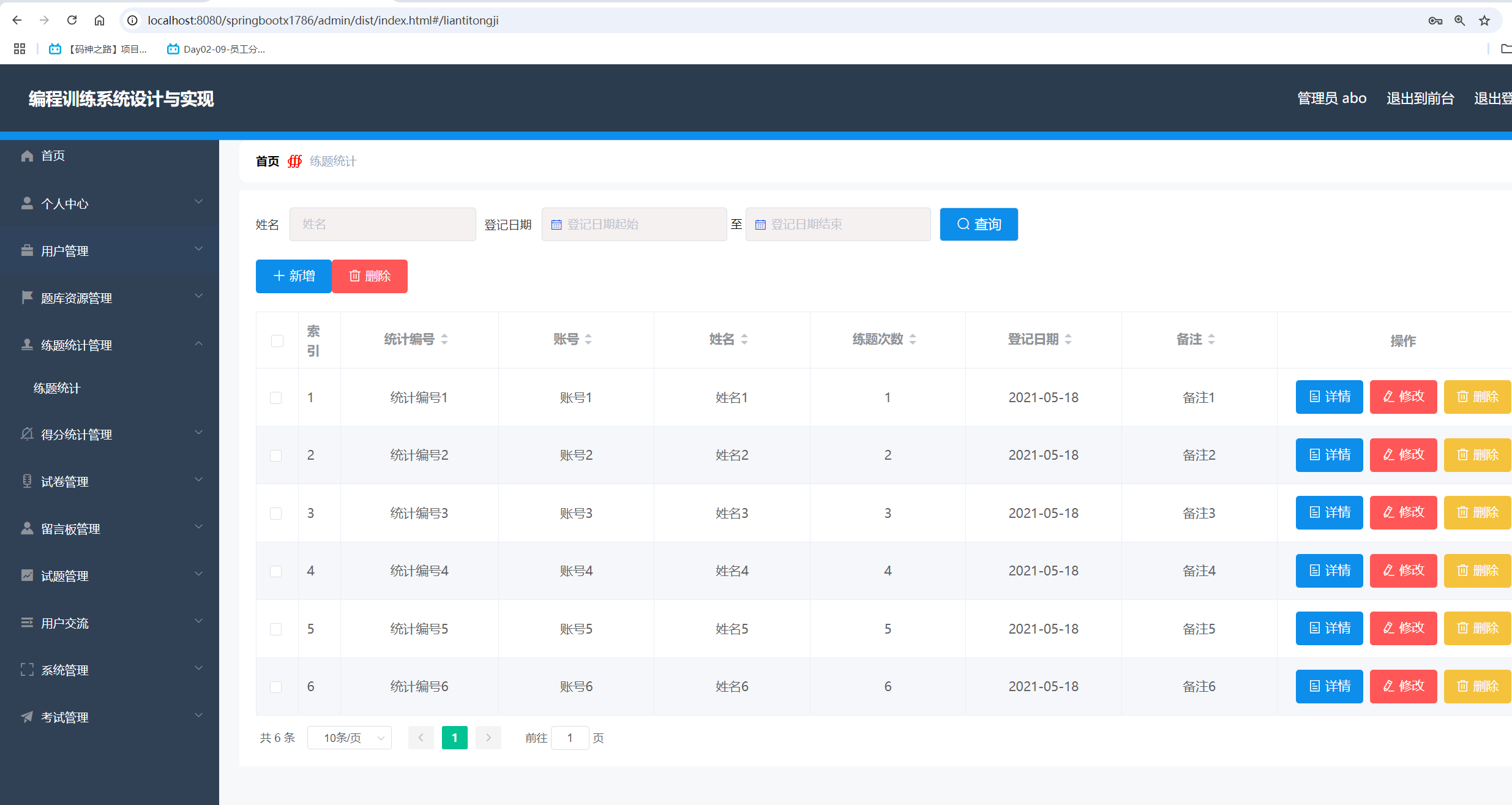Click 退出到前台 in header
The height and width of the screenshot is (805, 1512).
click(1420, 98)
